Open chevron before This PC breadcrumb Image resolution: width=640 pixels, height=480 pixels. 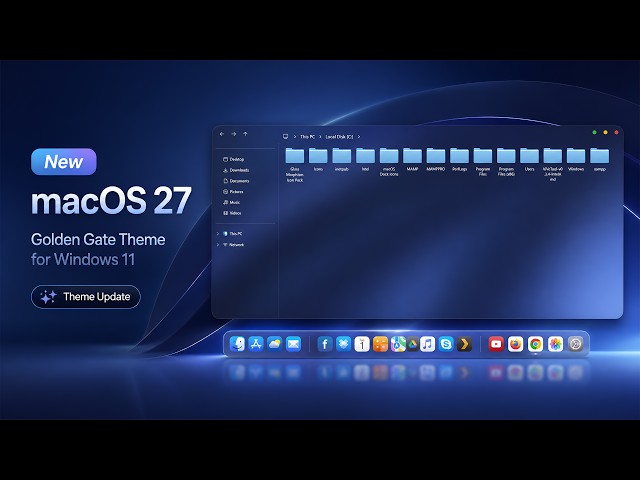click(295, 137)
